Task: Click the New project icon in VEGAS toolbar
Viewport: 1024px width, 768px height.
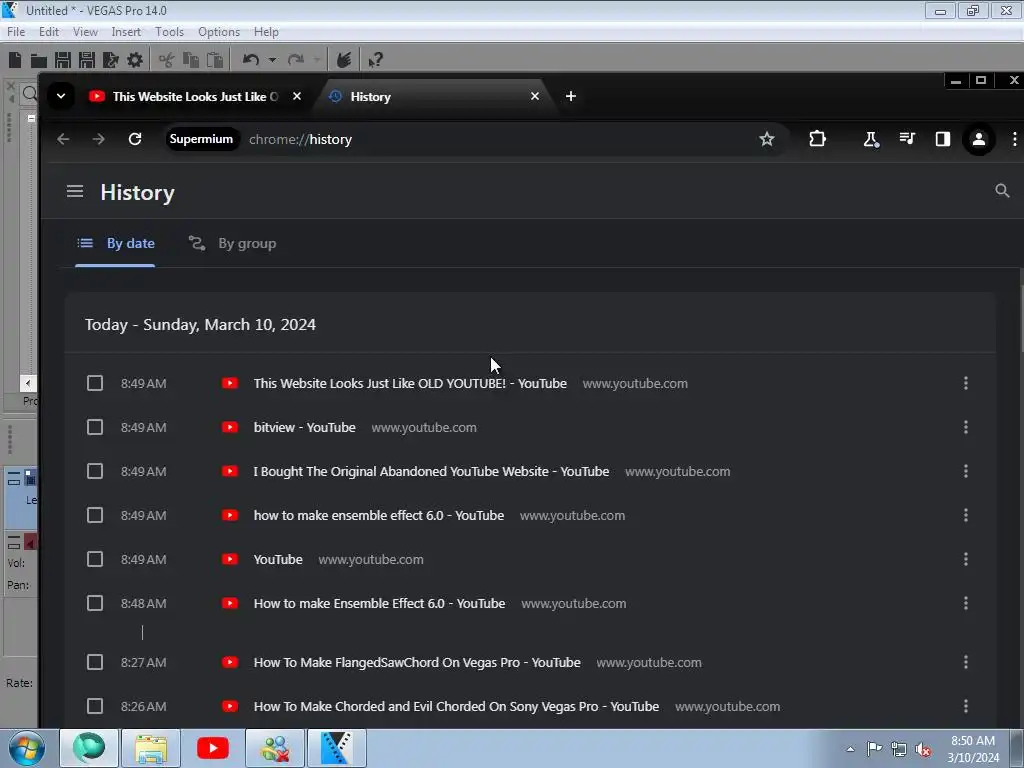Action: 15,60
